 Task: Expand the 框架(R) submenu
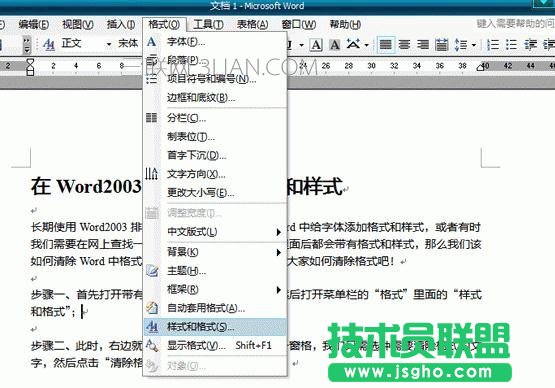215,290
